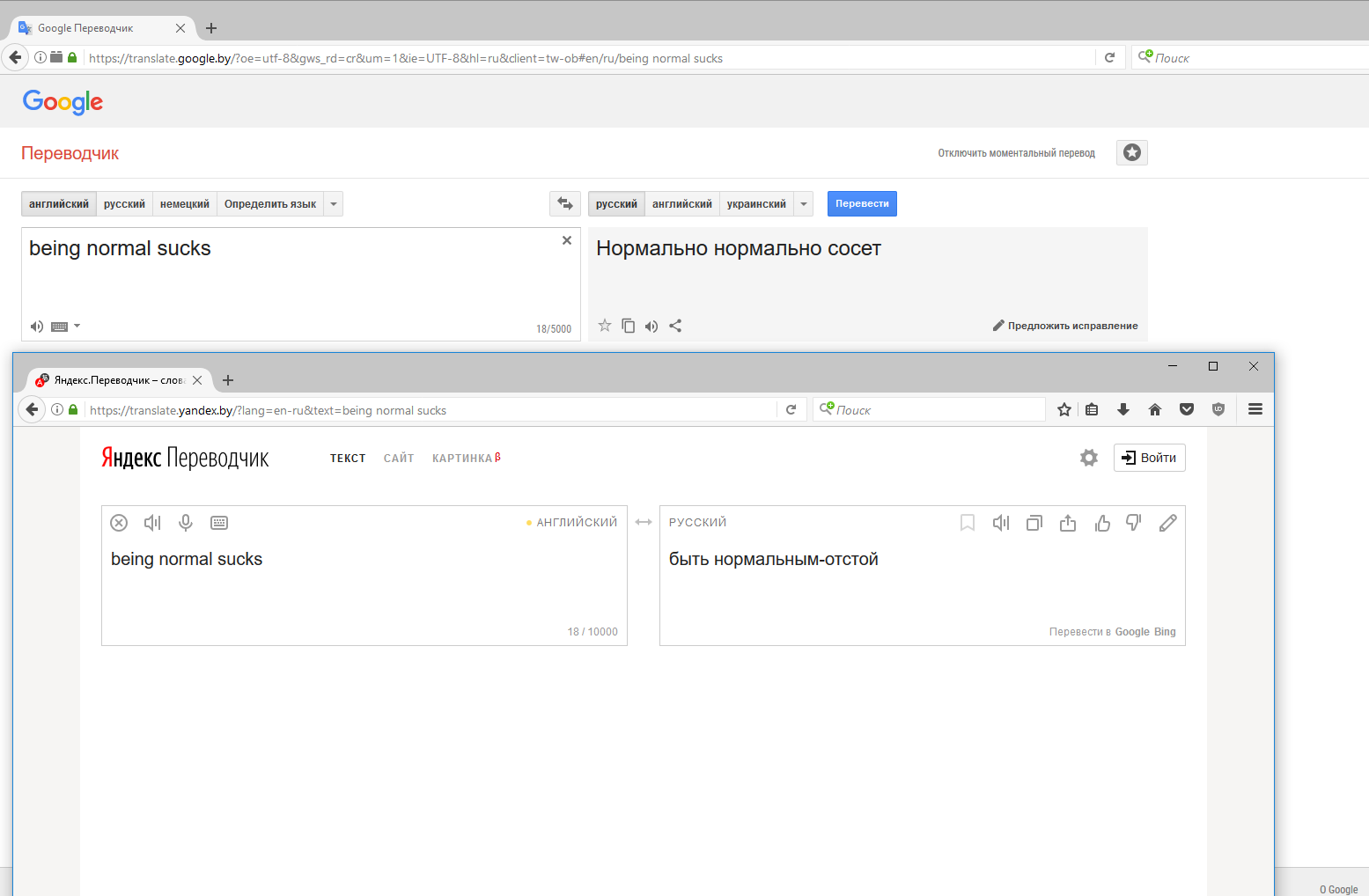Open САЙТ tab in Yandex Translate
Image resolution: width=1369 pixels, height=896 pixels.
pyautogui.click(x=399, y=459)
